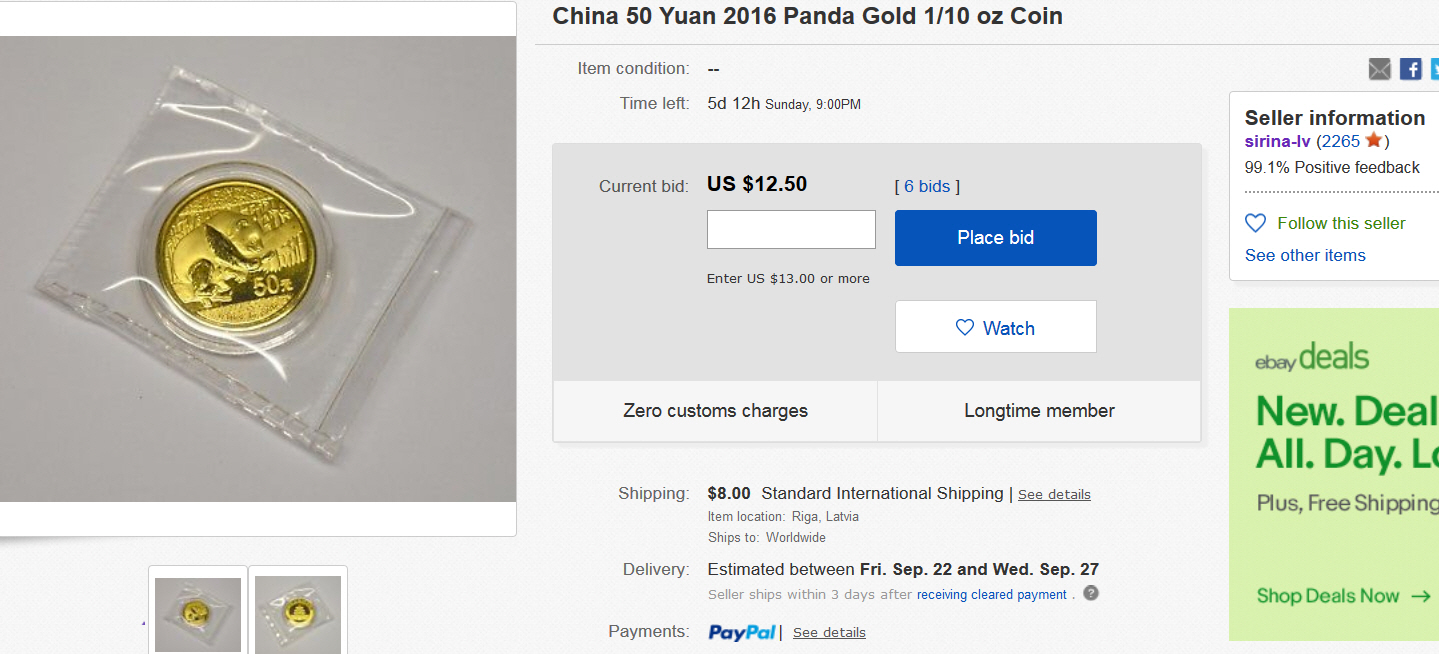Share listing via email icon
Viewport: 1439px width, 654px height.
[x=1380, y=69]
